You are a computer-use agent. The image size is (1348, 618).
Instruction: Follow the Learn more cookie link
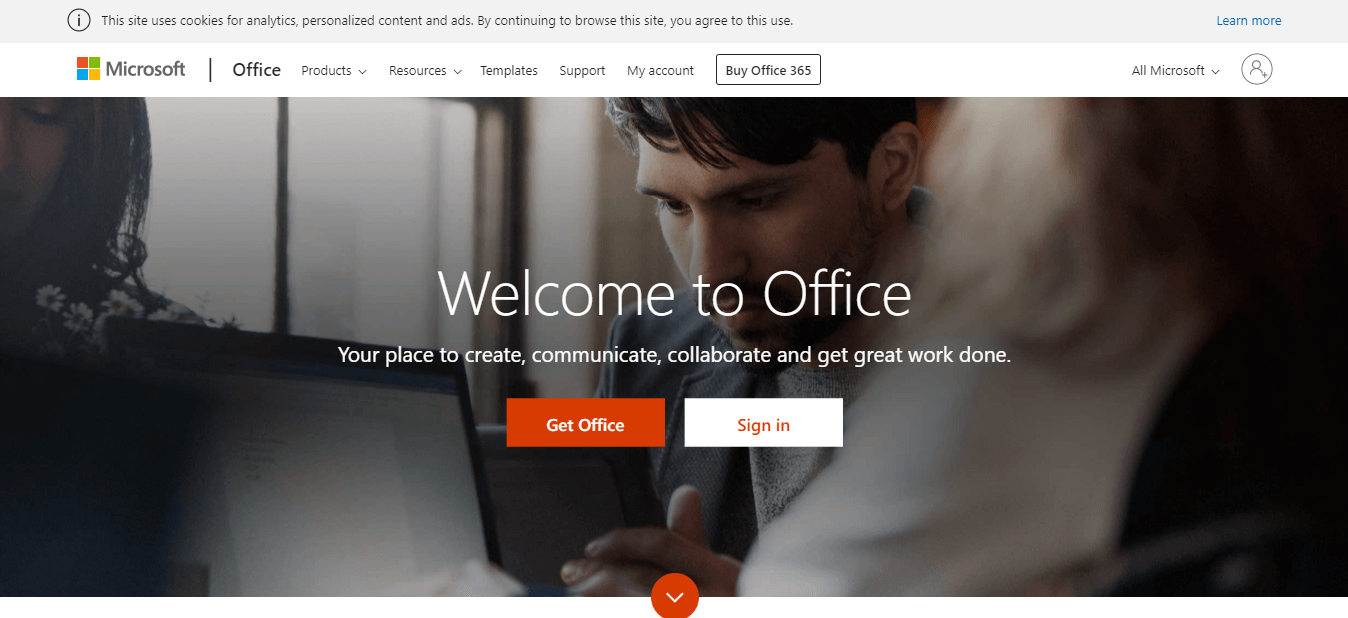[1248, 21]
